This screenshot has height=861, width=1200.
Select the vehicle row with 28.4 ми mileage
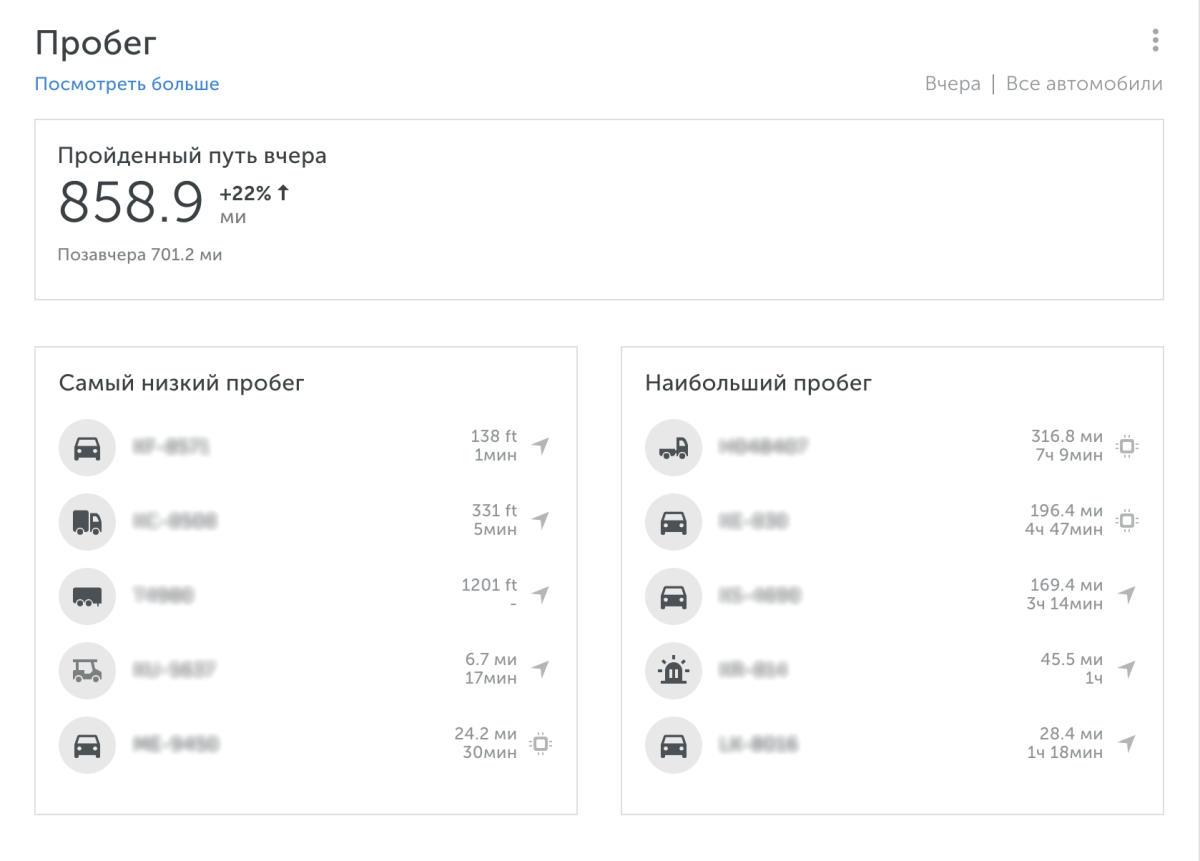pyautogui.click(x=890, y=744)
